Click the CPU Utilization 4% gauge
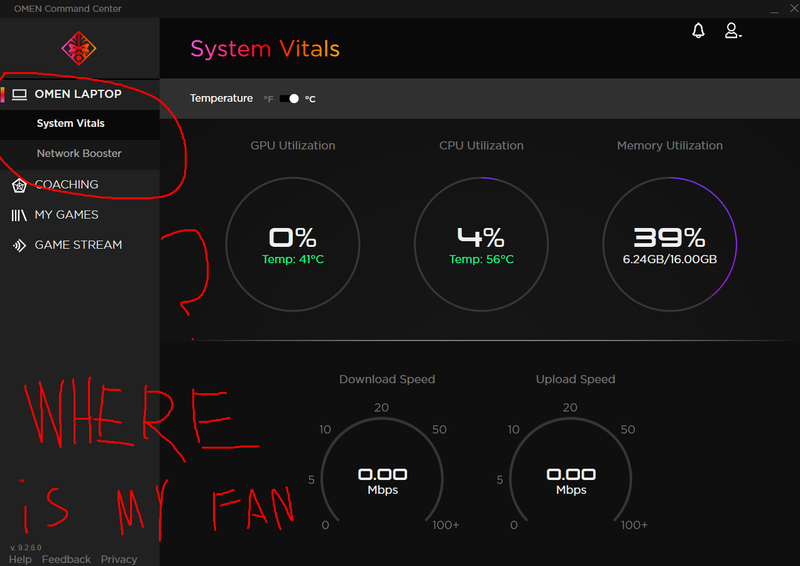800x566 pixels. click(x=481, y=244)
